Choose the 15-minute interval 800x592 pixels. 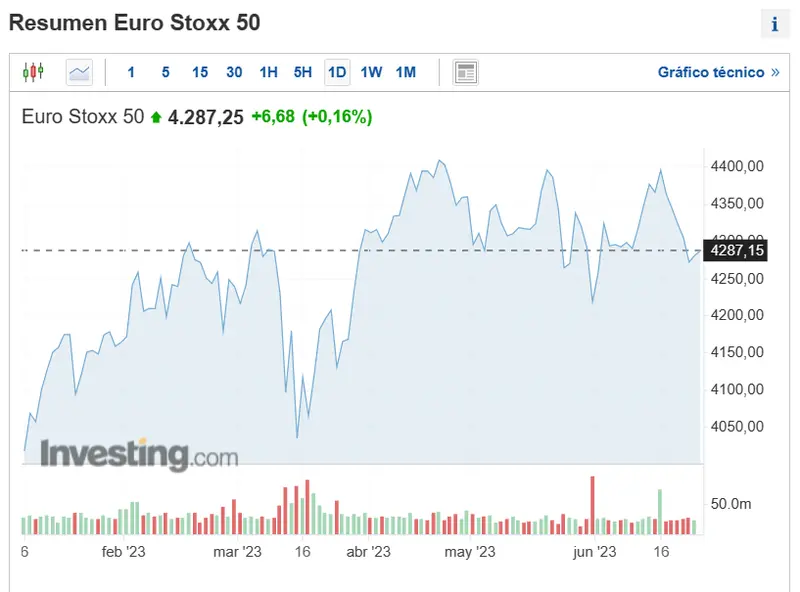(x=199, y=72)
